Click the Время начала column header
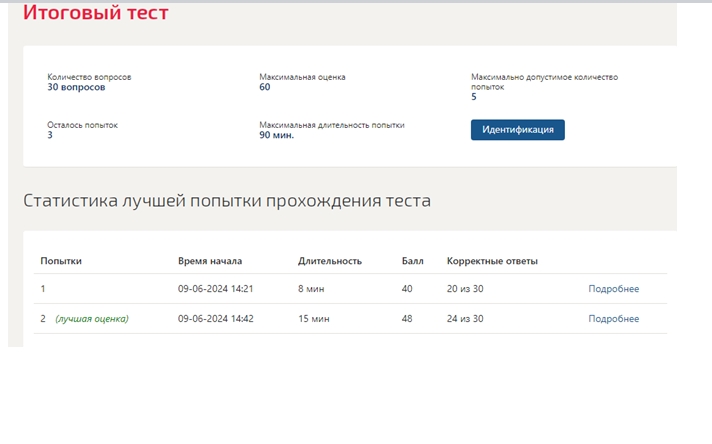 coord(210,261)
